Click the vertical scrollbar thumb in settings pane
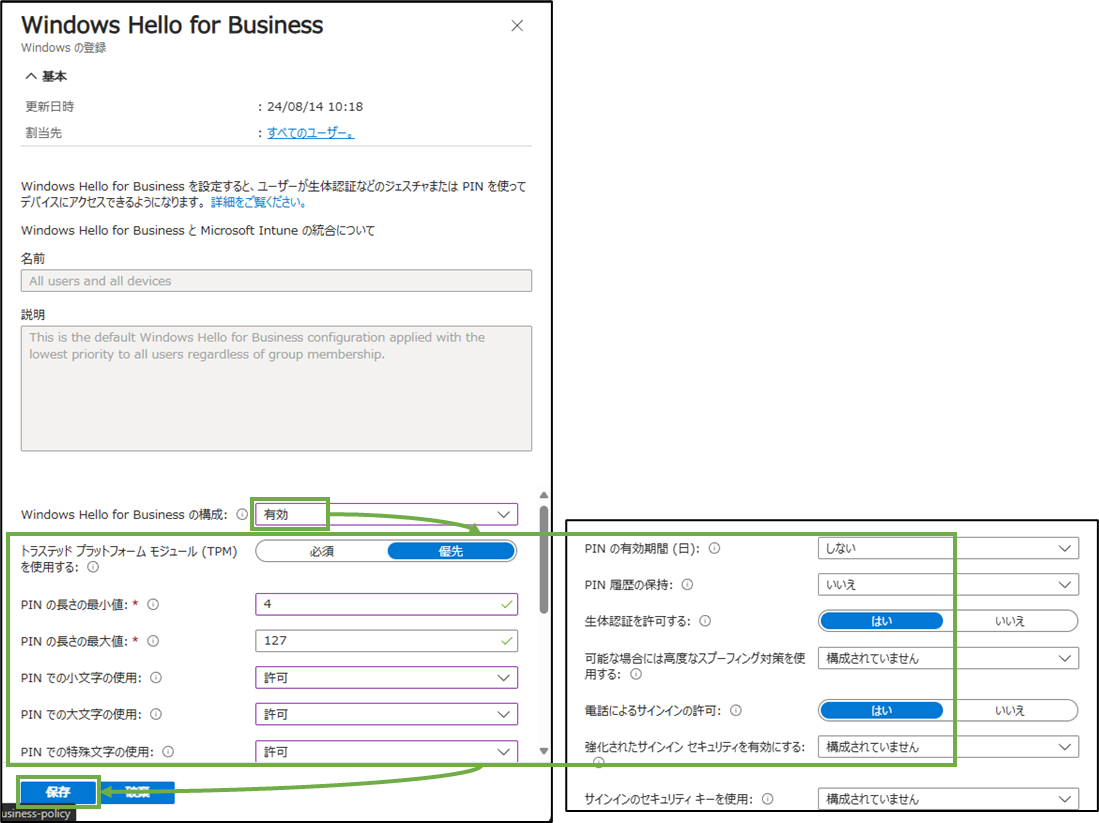 [544, 559]
